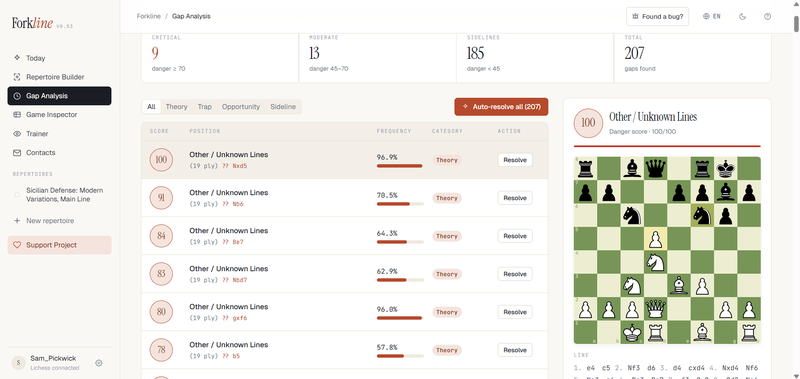Open the Game Inspector icon
Screen dimensions: 800x379
pos(17,115)
